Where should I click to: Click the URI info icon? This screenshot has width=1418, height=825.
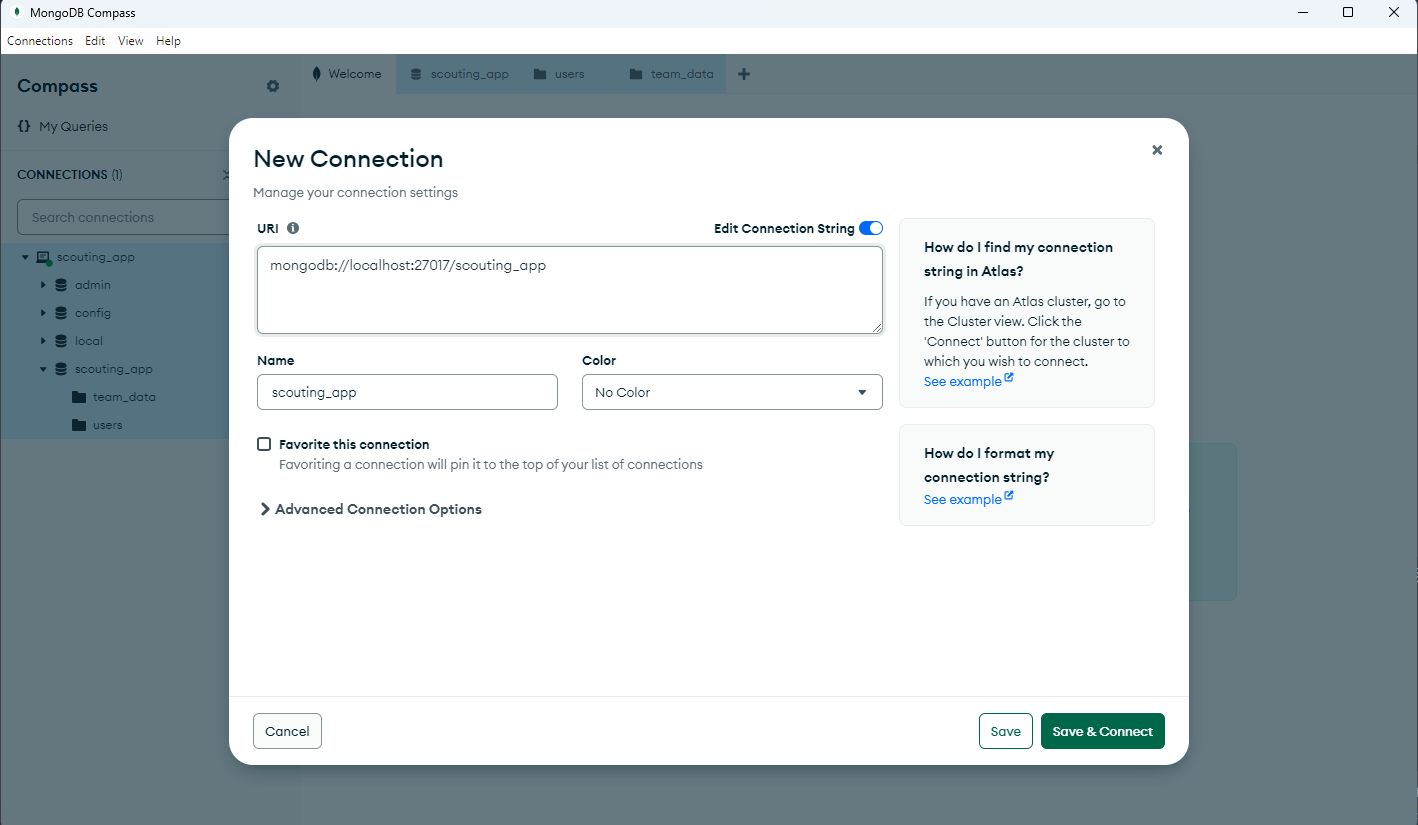(x=293, y=228)
